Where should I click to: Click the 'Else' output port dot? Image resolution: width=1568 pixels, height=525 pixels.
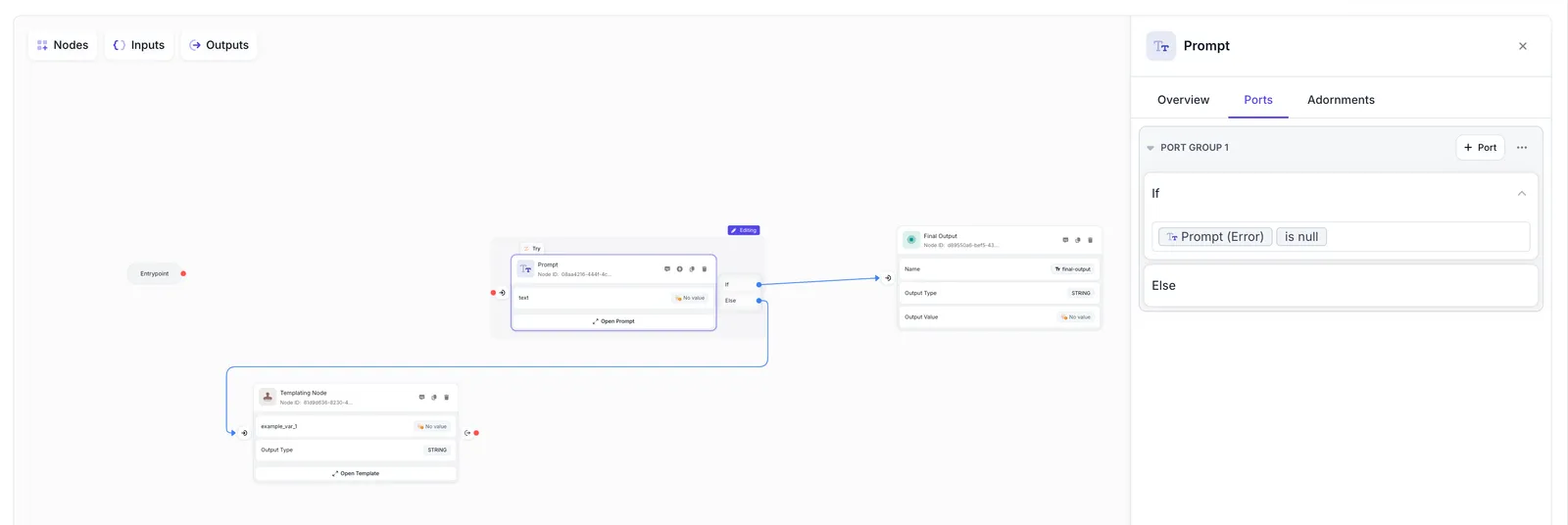[759, 301]
